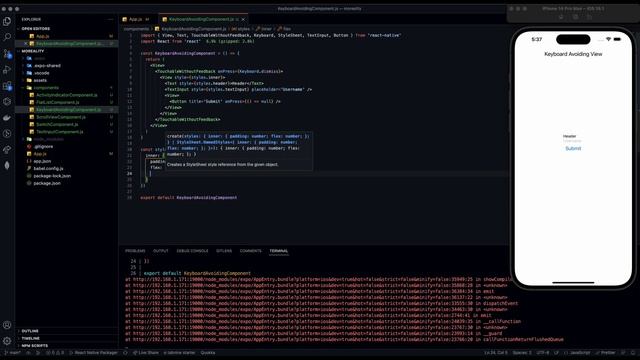Click Prettier in status bar
The width and height of the screenshot is (640, 360).
[605, 353]
